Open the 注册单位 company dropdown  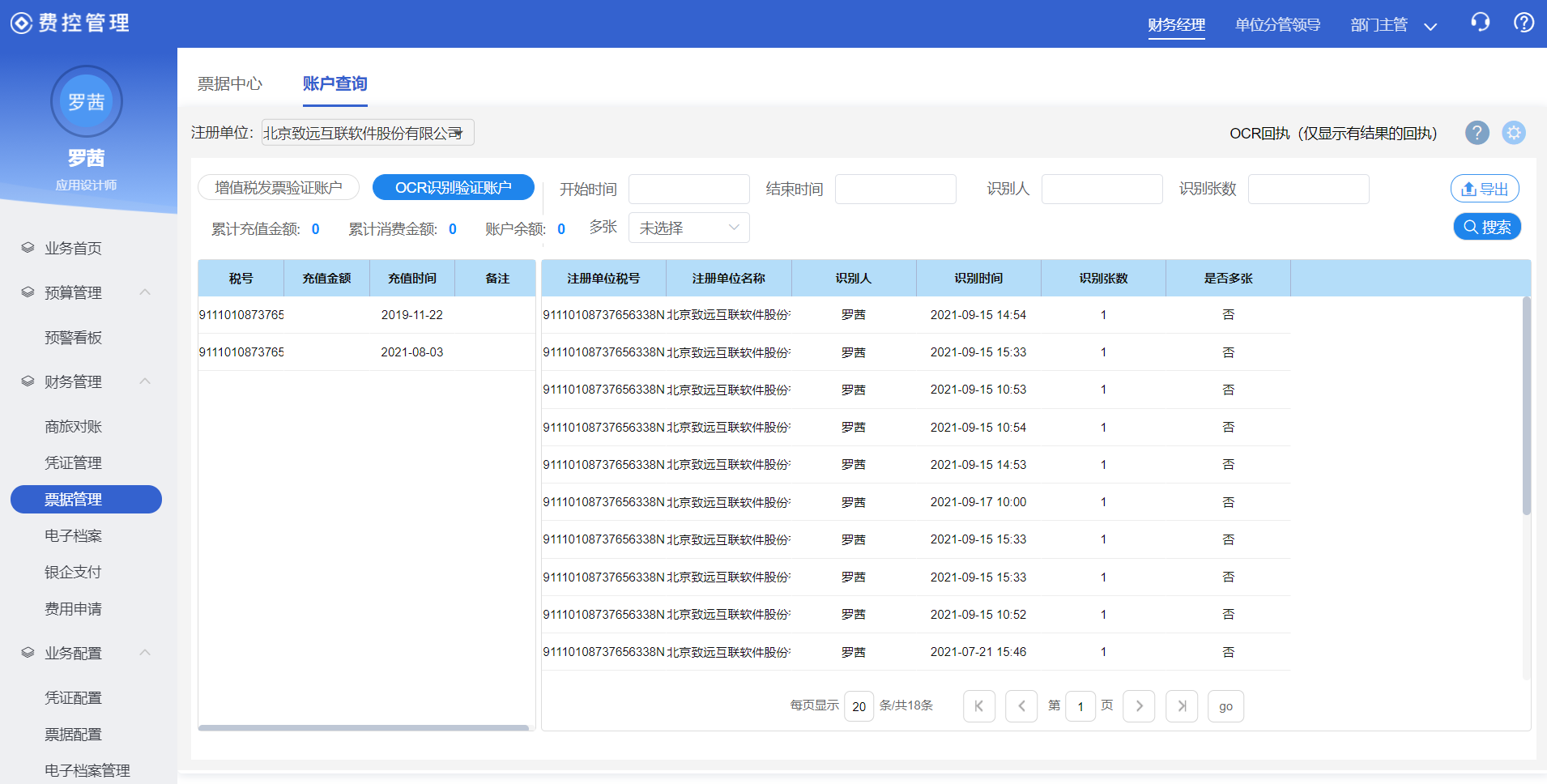pos(368,133)
